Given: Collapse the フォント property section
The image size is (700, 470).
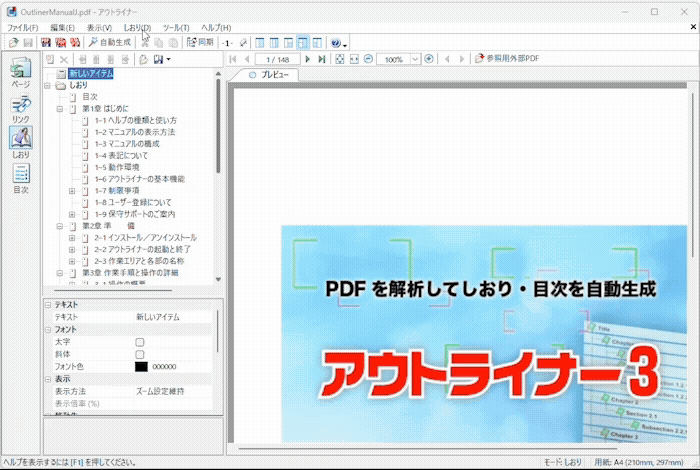Looking at the screenshot, I should [47, 329].
